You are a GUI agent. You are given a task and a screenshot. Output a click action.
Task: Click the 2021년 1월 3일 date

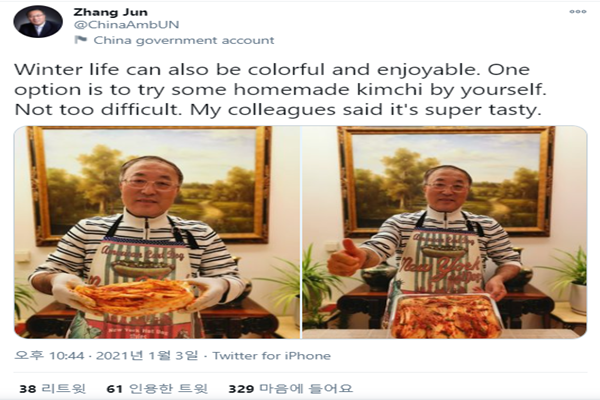(147, 356)
